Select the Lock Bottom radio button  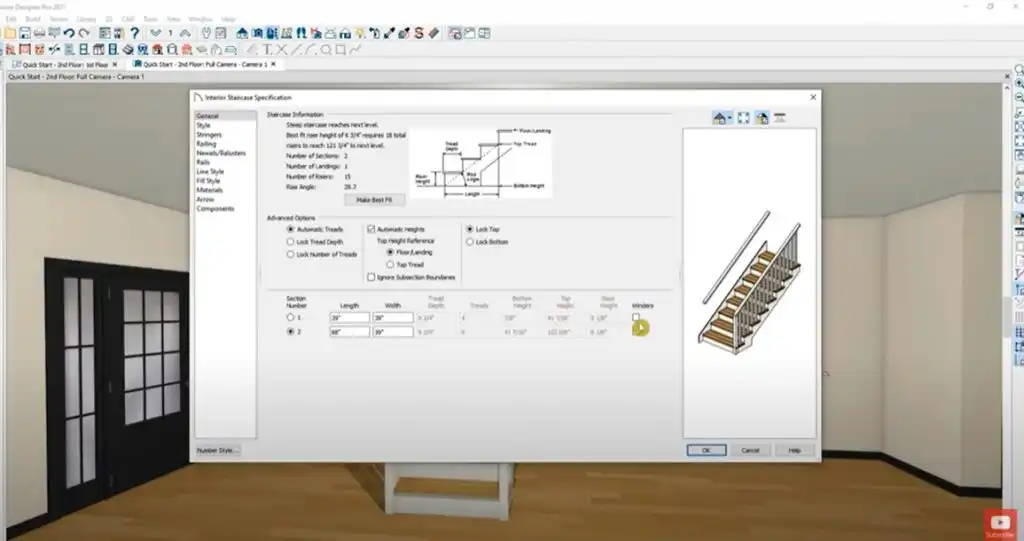click(x=470, y=242)
